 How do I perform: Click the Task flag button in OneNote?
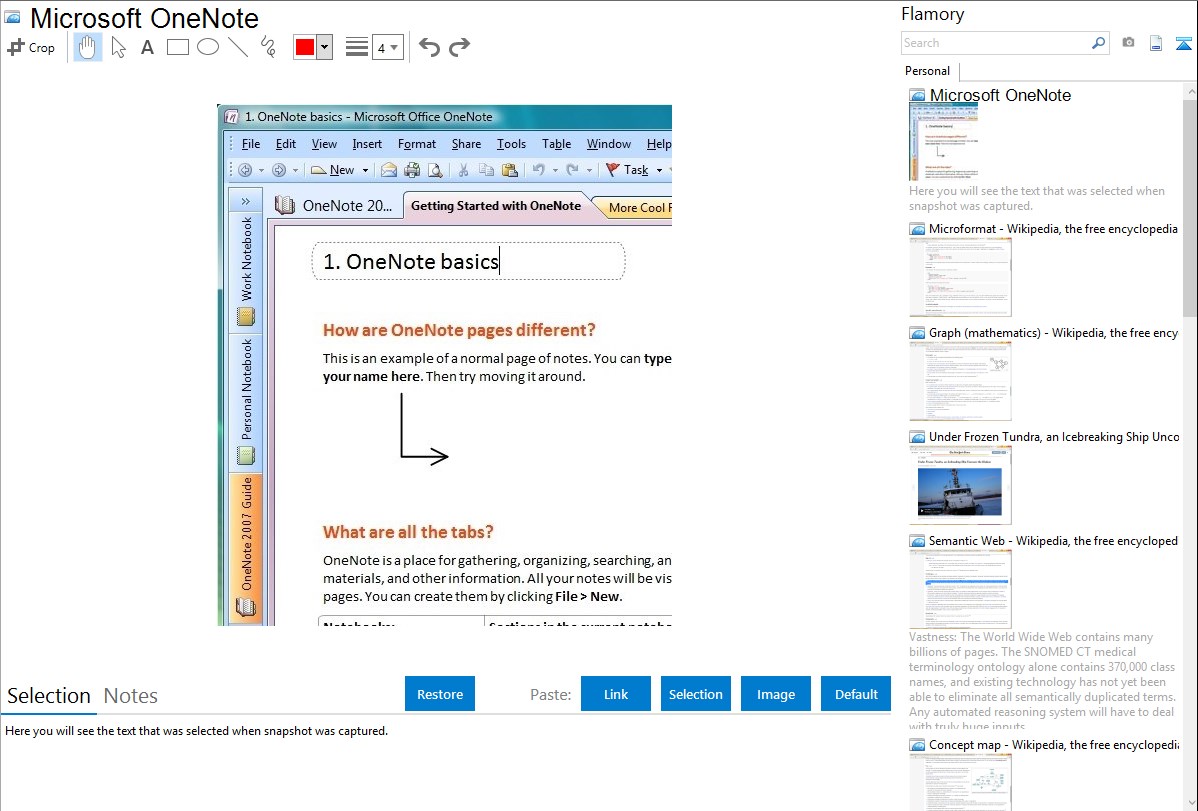pos(627,170)
